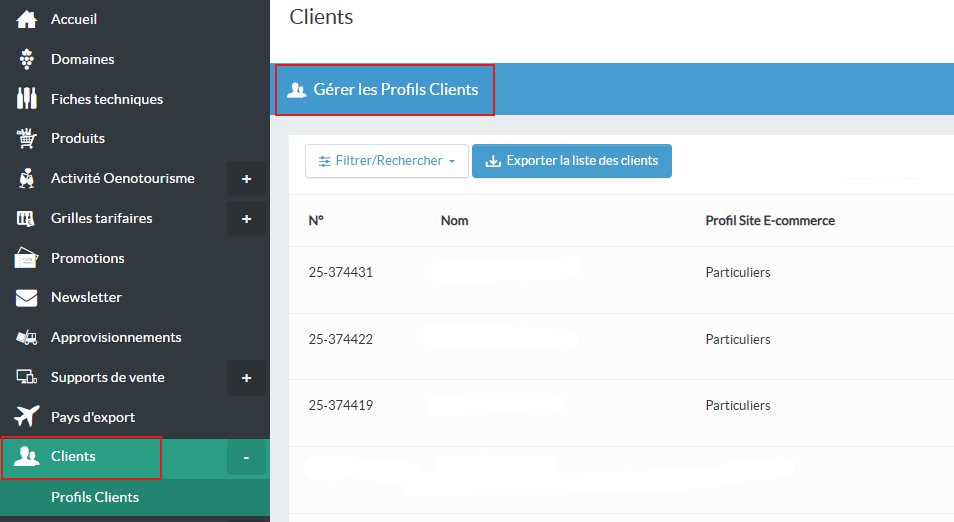
Task: Collapse the Clients menu with minus button
Action: pyautogui.click(x=246, y=457)
